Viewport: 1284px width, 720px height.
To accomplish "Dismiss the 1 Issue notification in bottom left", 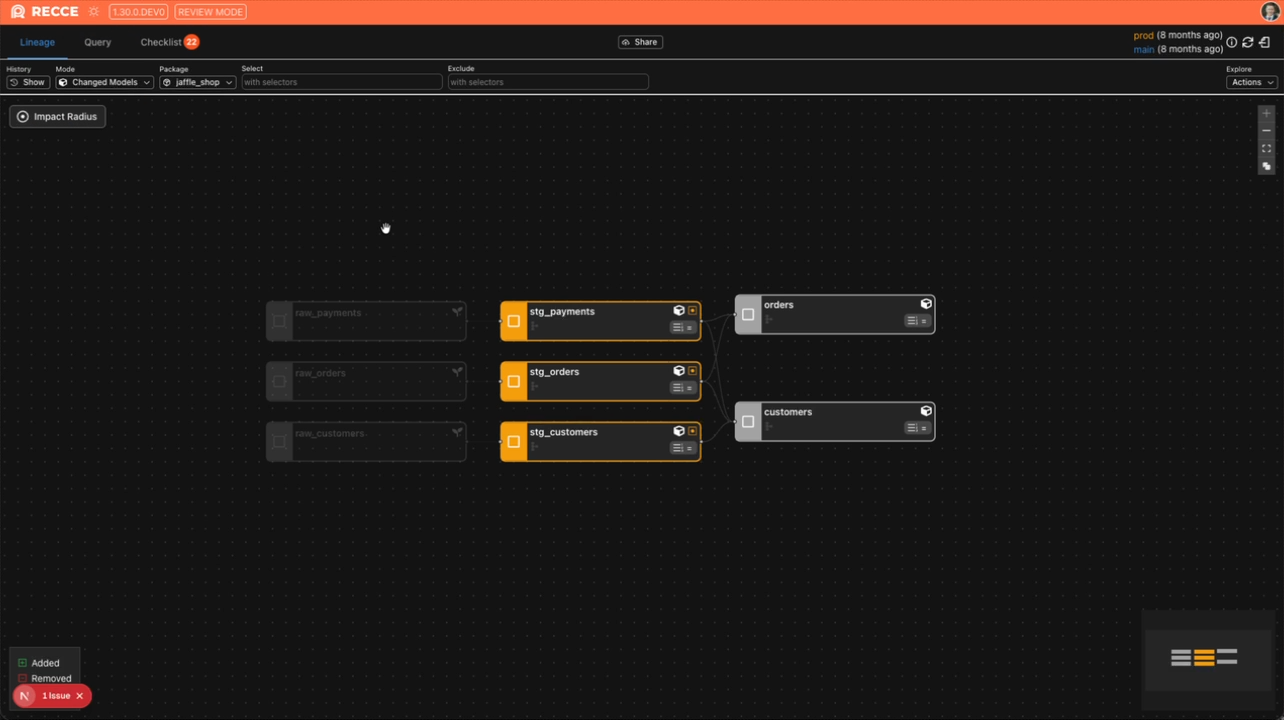I will 80,695.
